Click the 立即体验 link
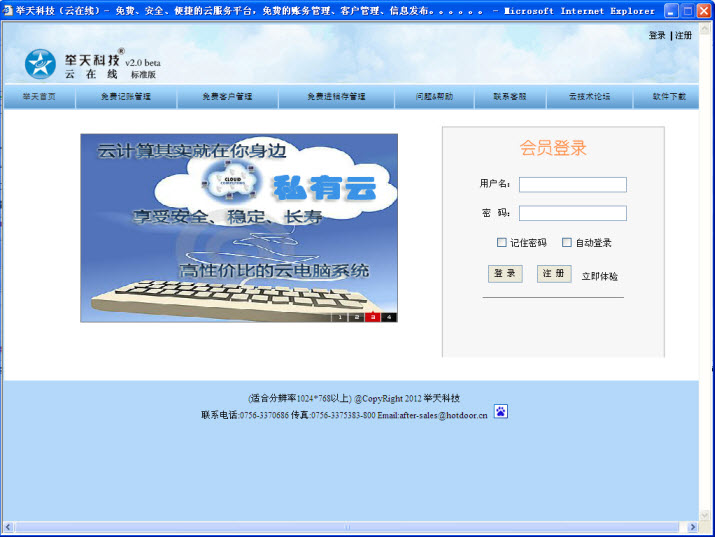Image resolution: width=715 pixels, height=537 pixels. click(600, 276)
